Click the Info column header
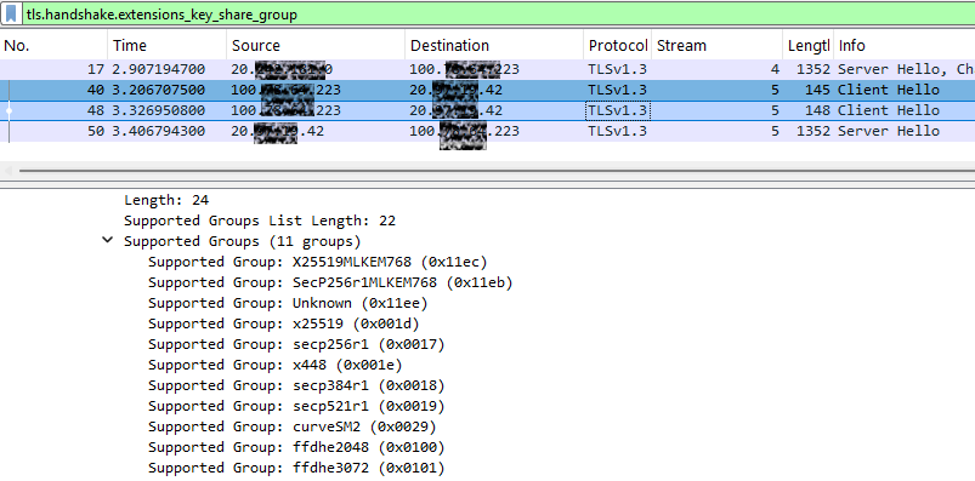The width and height of the screenshot is (975, 481). [904, 45]
